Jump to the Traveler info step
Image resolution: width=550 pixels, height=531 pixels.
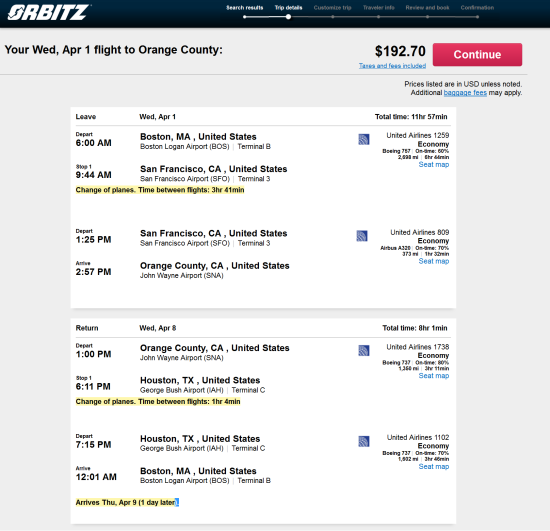(378, 8)
